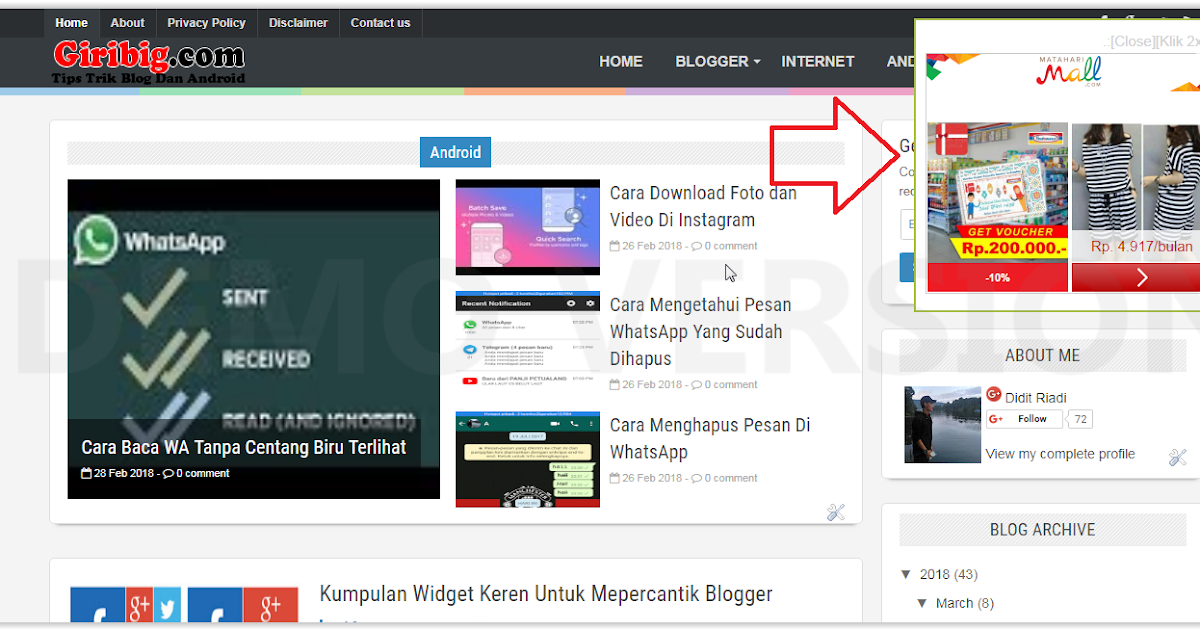Collapse the 2018 archive tree
Screen dimensions: 1200x630
coord(906,574)
